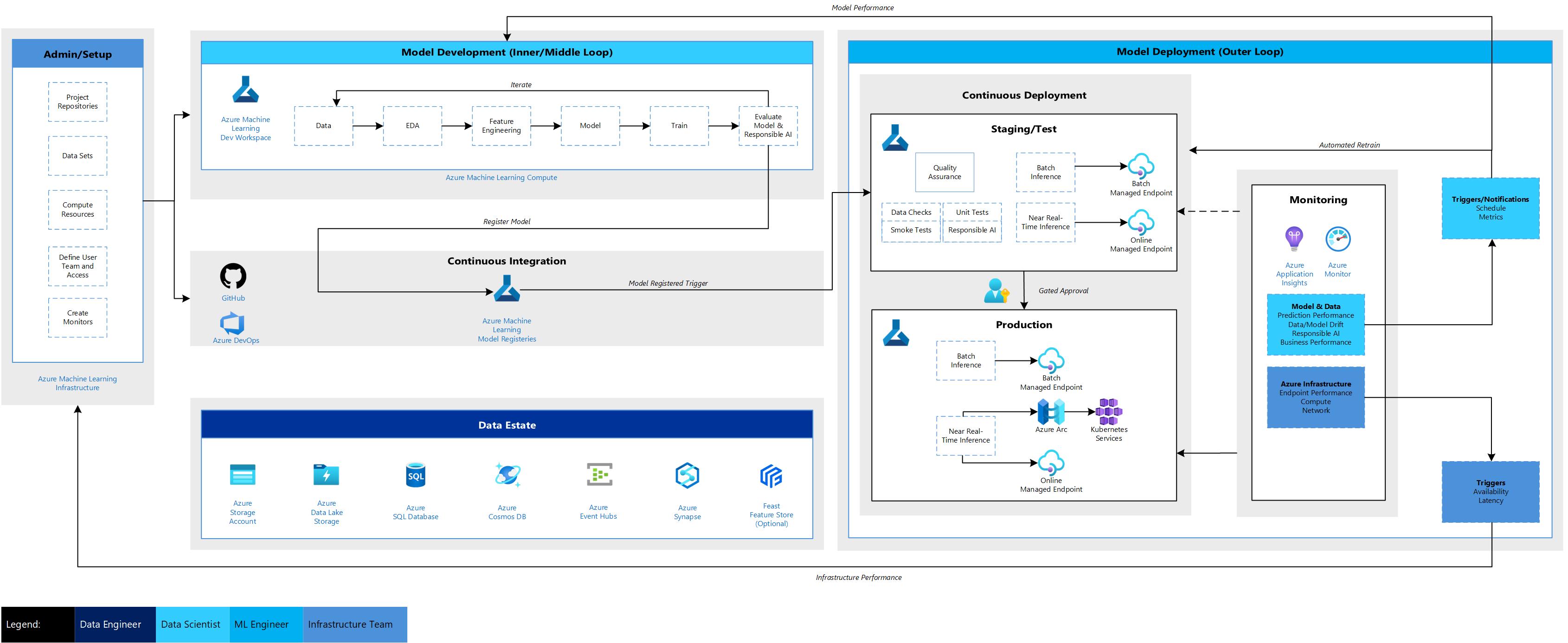
Task: Click the Azure ML icon in Production
Action: point(896,333)
